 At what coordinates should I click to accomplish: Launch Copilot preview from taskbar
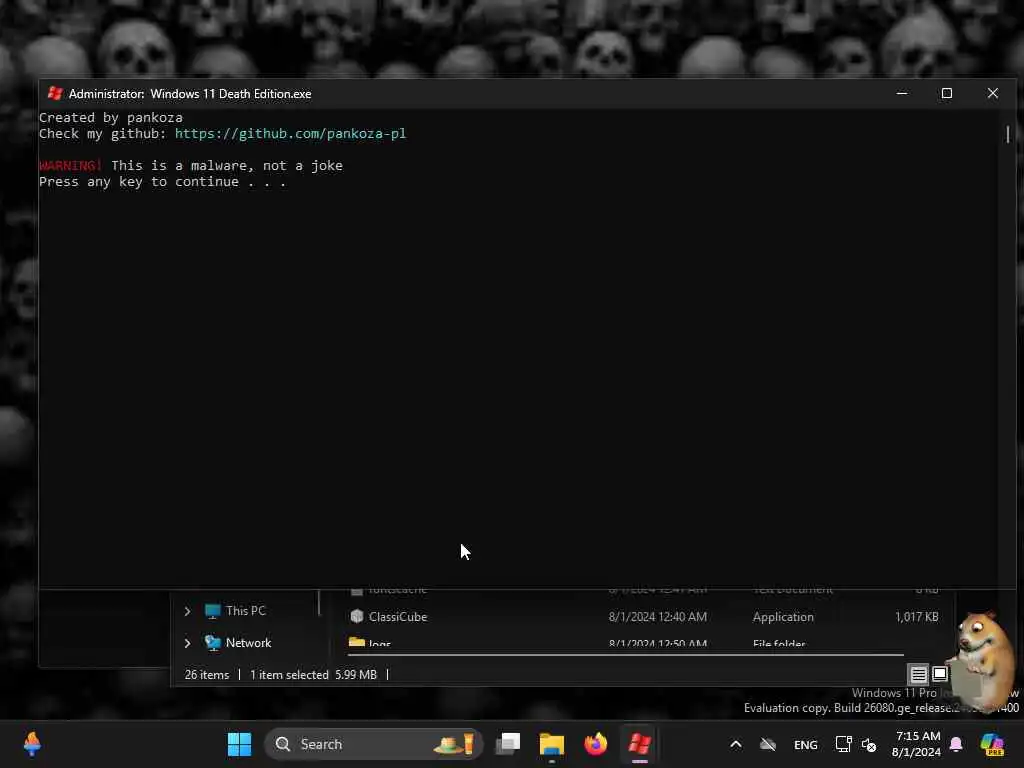click(x=992, y=744)
